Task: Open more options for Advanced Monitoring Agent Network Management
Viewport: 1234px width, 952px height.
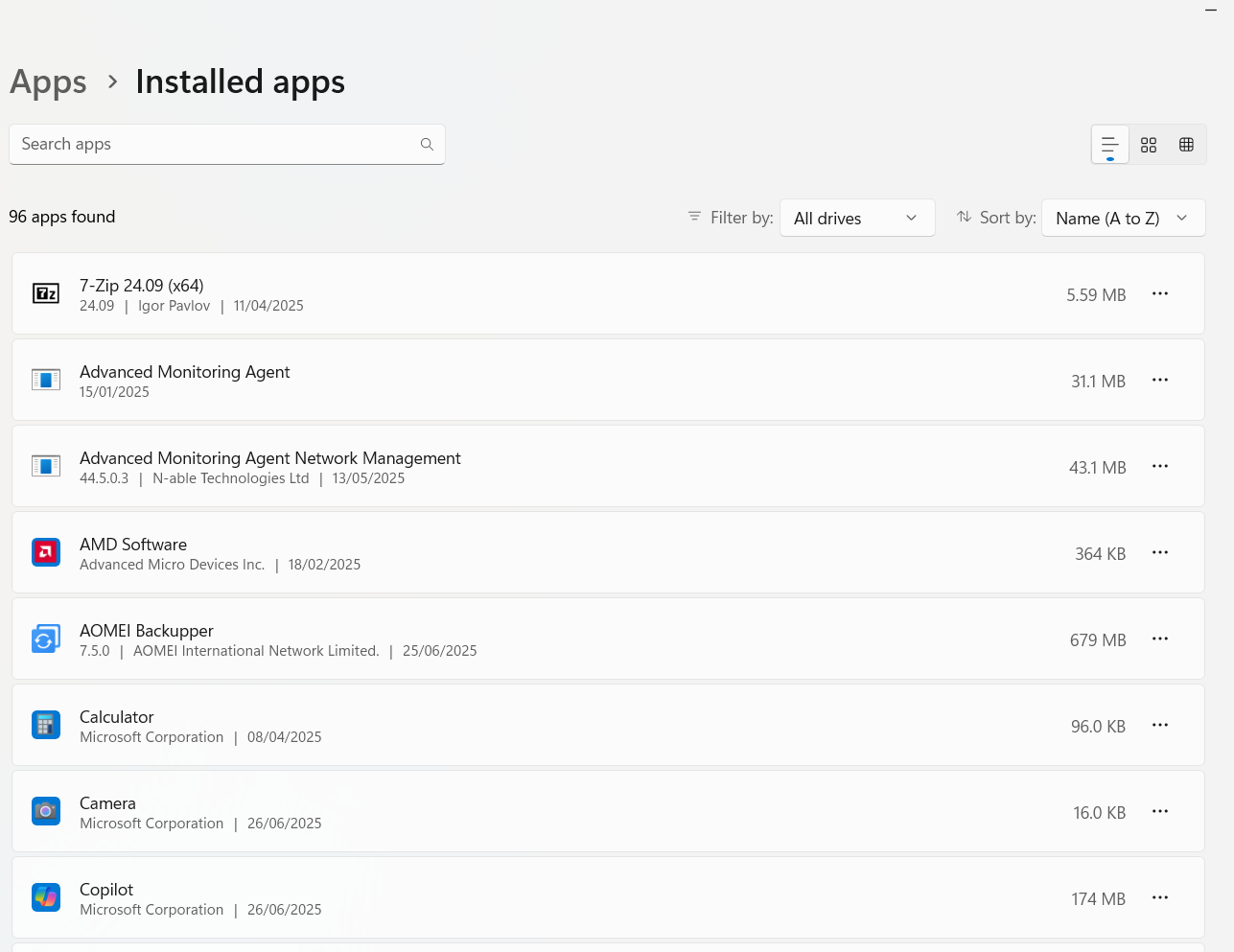Action: point(1160,466)
